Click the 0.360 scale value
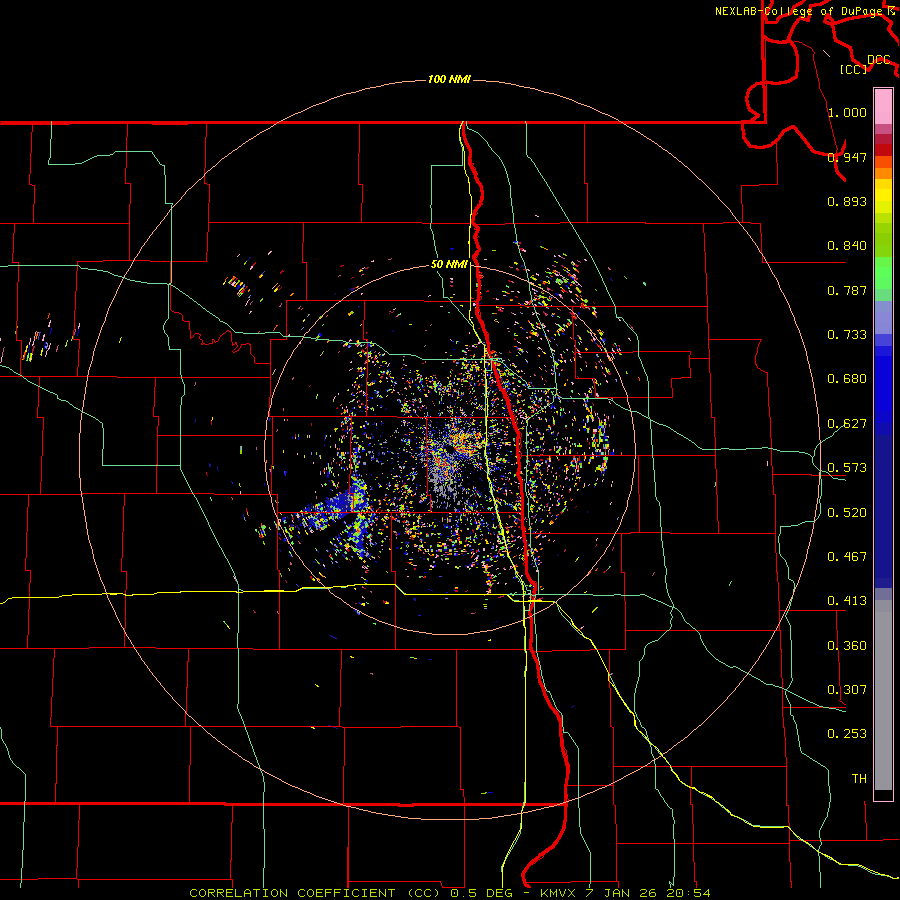 pos(847,645)
